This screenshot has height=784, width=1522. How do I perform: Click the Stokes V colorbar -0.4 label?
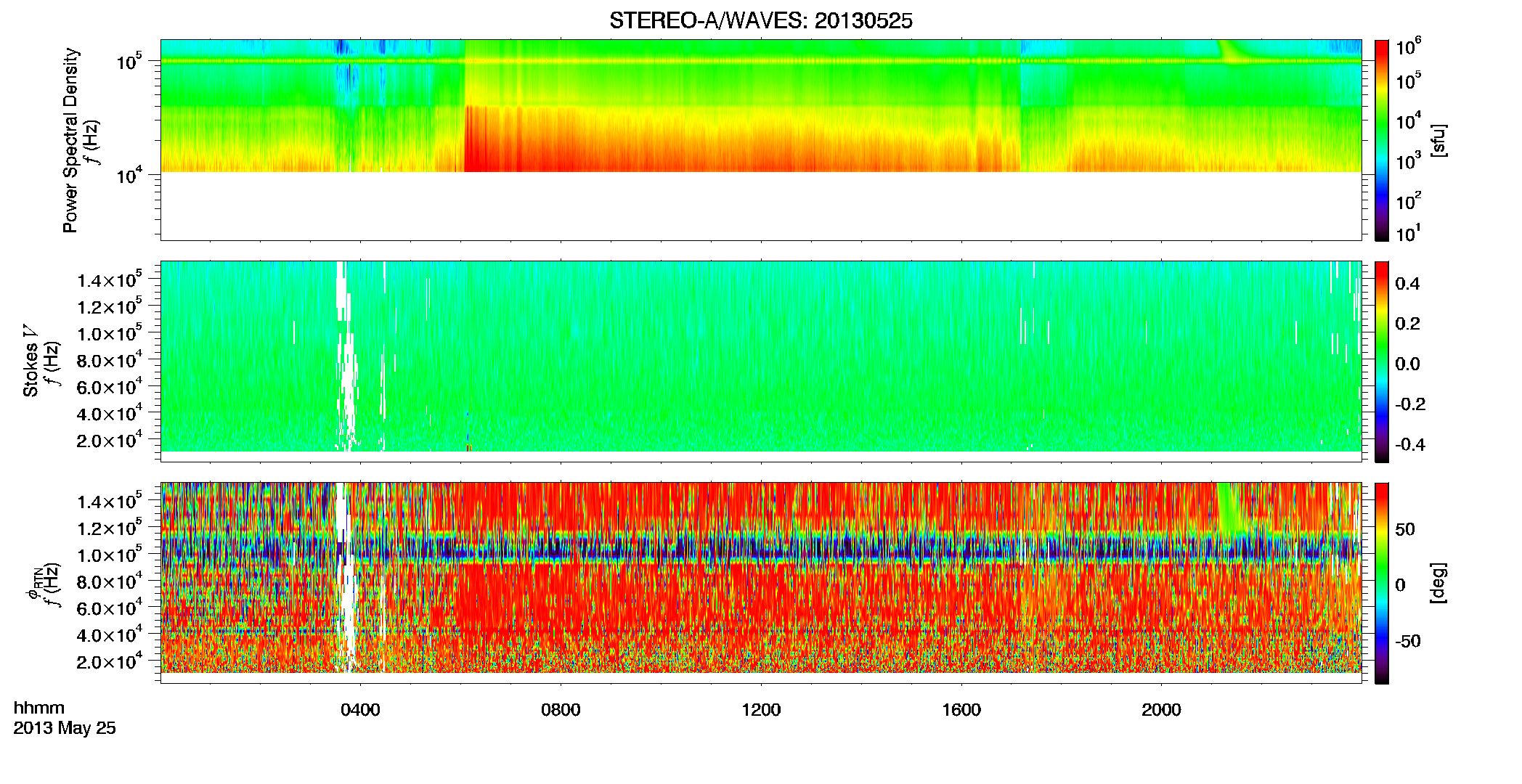pos(1410,444)
